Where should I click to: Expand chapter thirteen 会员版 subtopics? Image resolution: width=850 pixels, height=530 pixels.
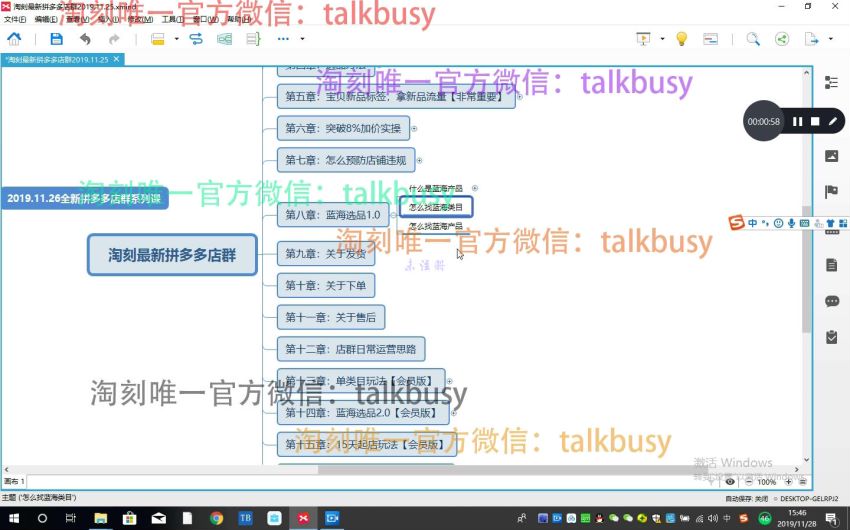(x=449, y=381)
